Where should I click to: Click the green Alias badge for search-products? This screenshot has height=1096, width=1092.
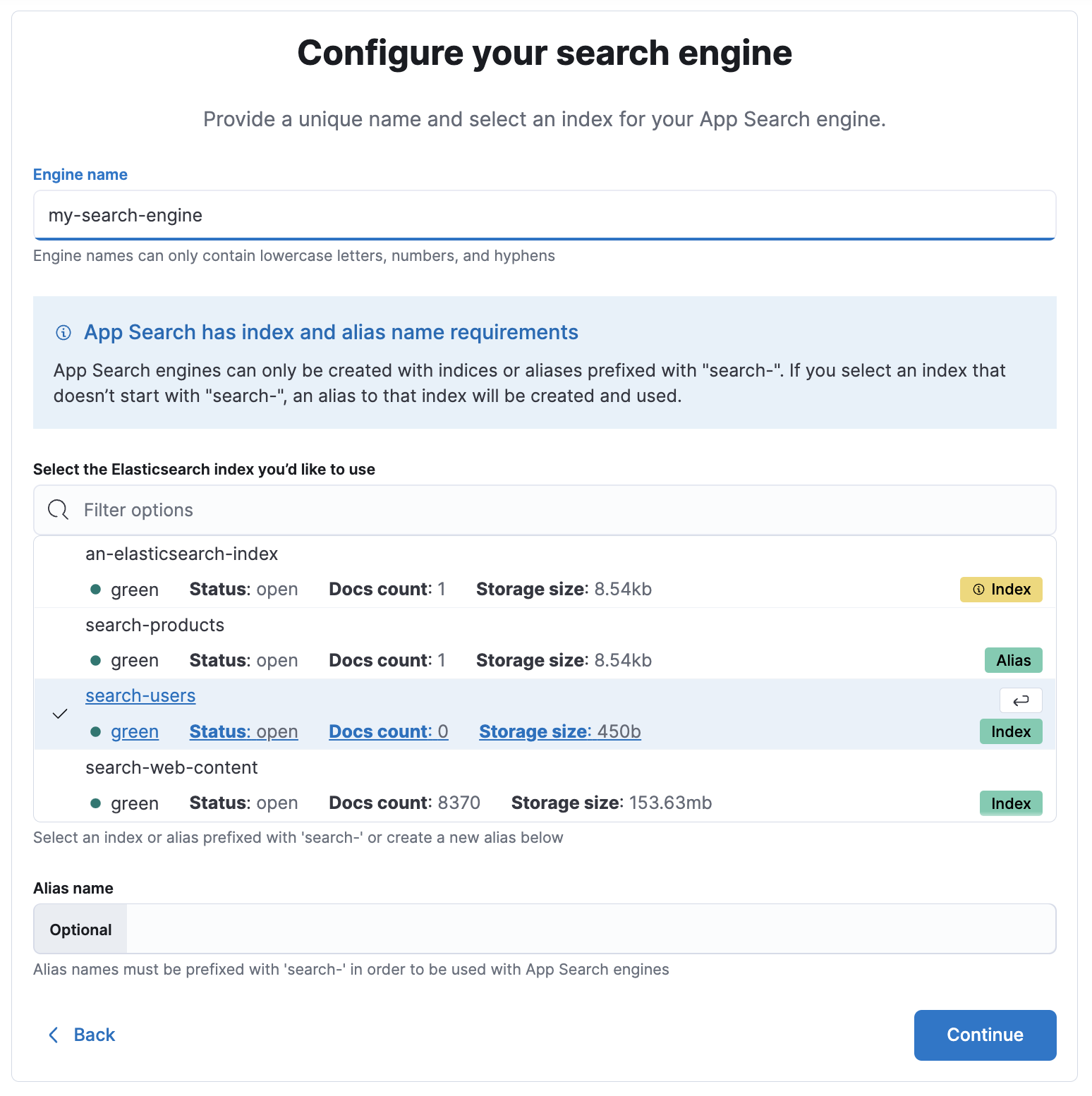[1013, 660]
